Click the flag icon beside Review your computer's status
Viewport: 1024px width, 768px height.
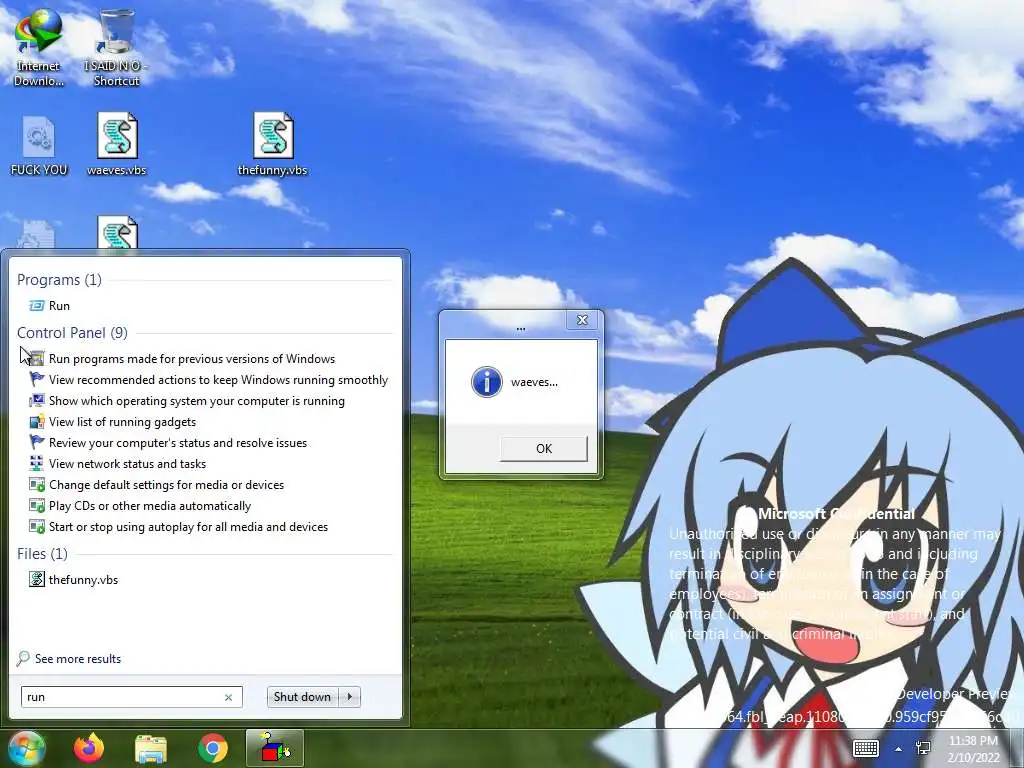[x=37, y=442]
